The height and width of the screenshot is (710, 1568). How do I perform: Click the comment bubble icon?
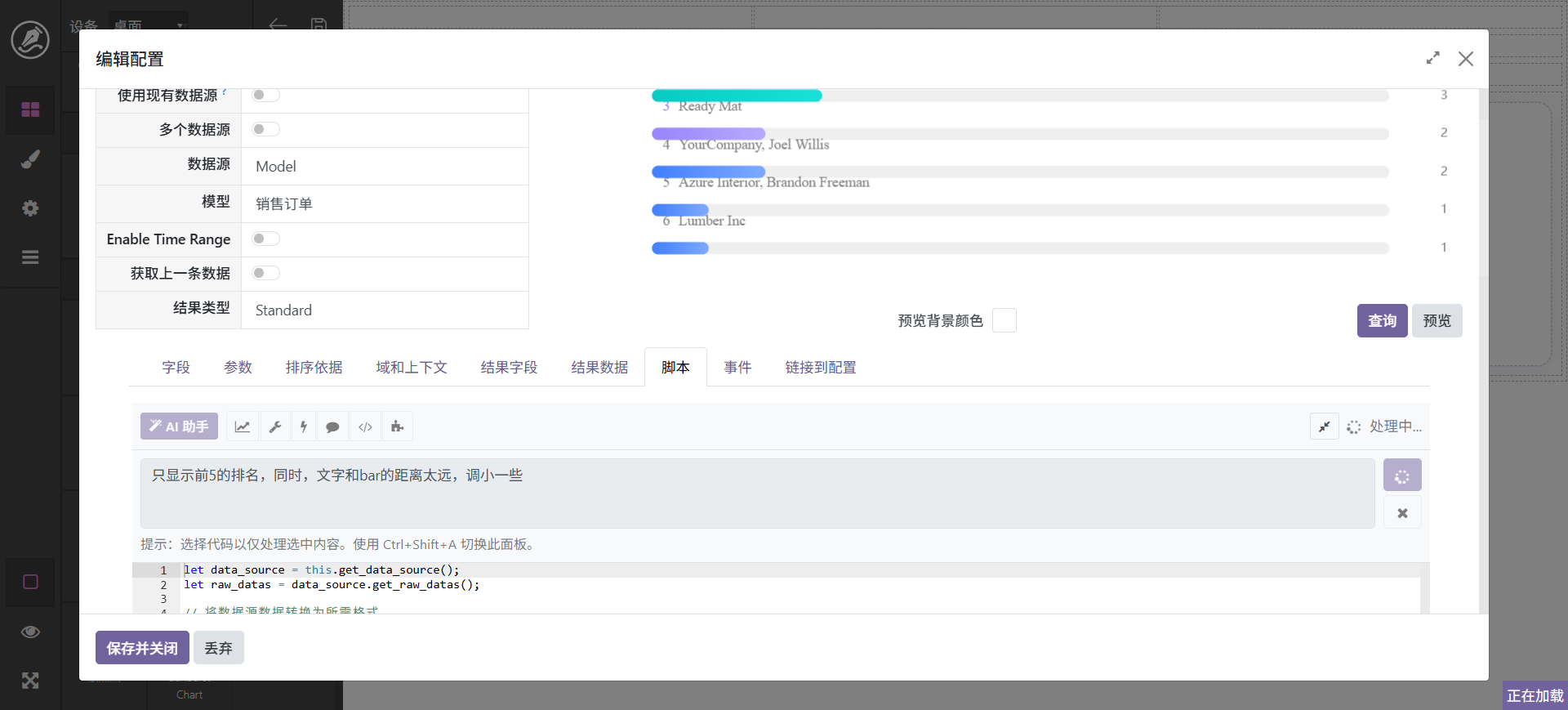(x=332, y=426)
